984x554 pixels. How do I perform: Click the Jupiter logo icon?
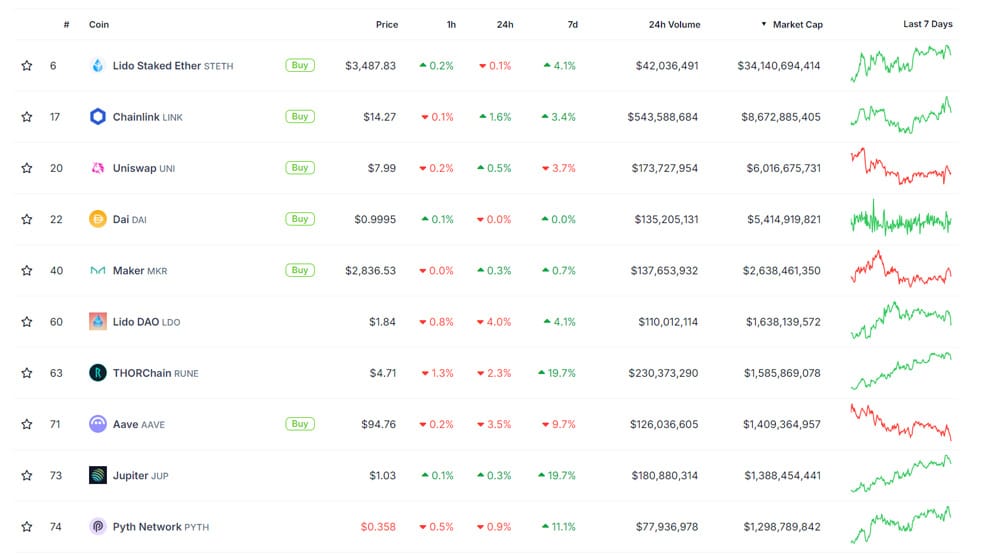(97, 476)
